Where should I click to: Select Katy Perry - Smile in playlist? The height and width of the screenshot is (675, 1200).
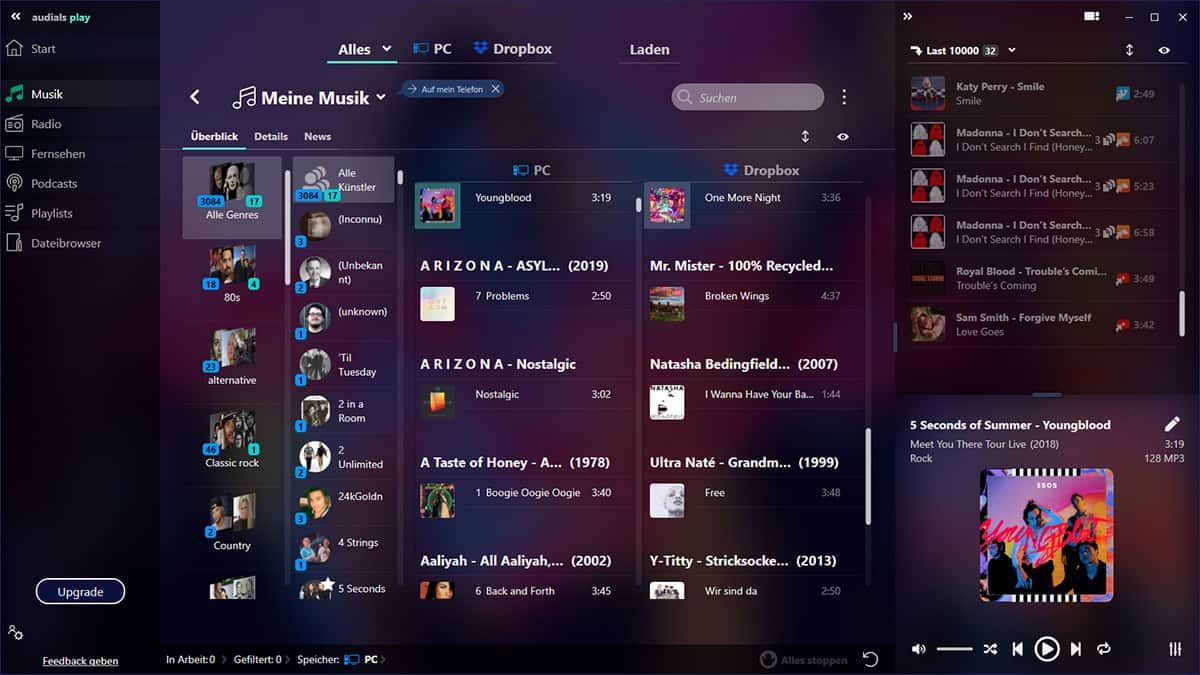(1035, 93)
